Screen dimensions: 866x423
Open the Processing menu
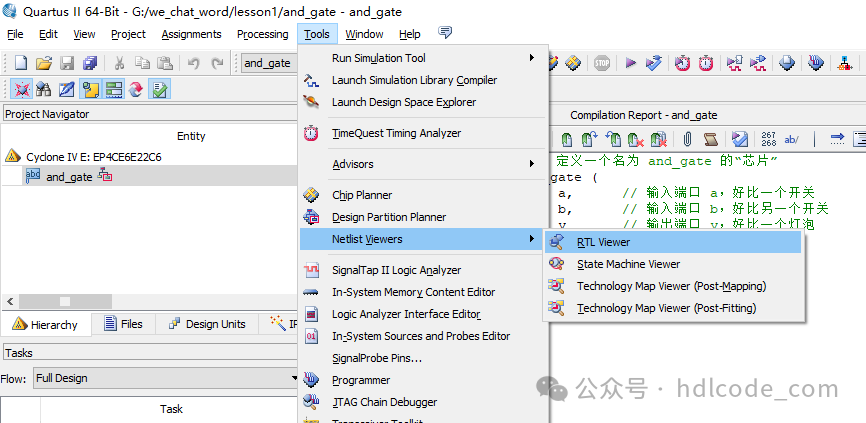pos(262,34)
